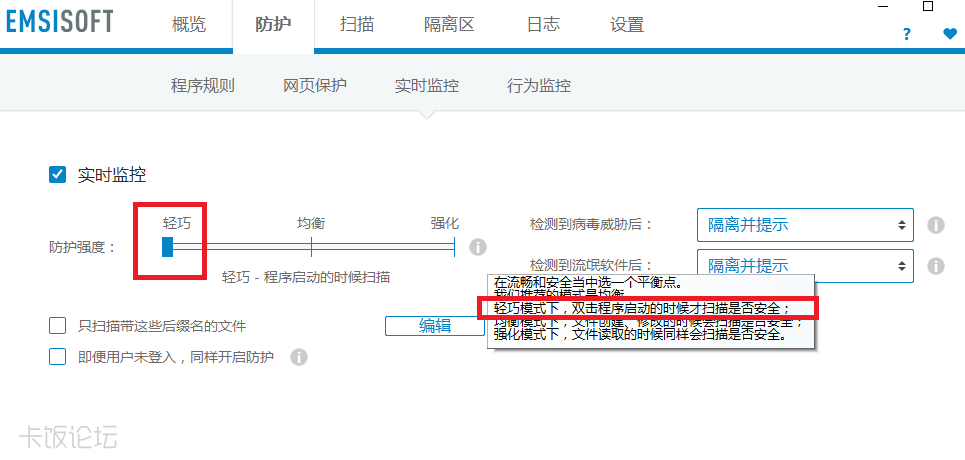
Task: Open the 检测到病毒威胁后 dropdown
Action: pos(805,225)
